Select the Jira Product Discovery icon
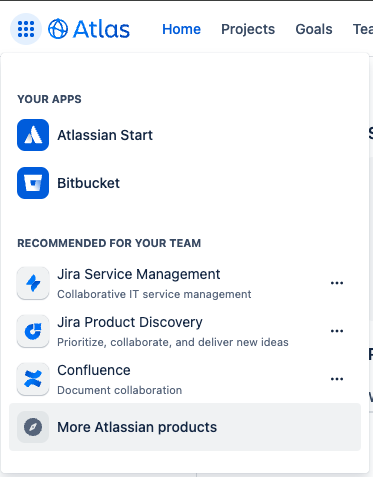Viewport: 373px width, 477px height. tap(33, 331)
